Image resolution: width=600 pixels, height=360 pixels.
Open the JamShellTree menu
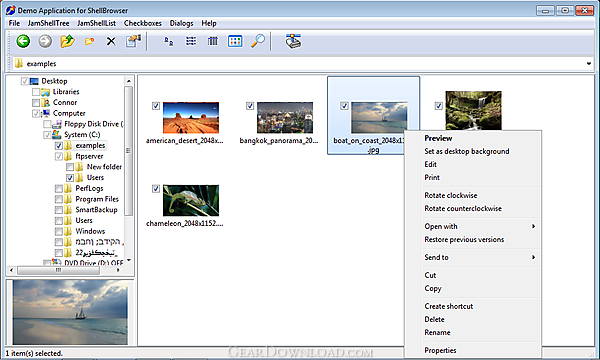point(48,23)
